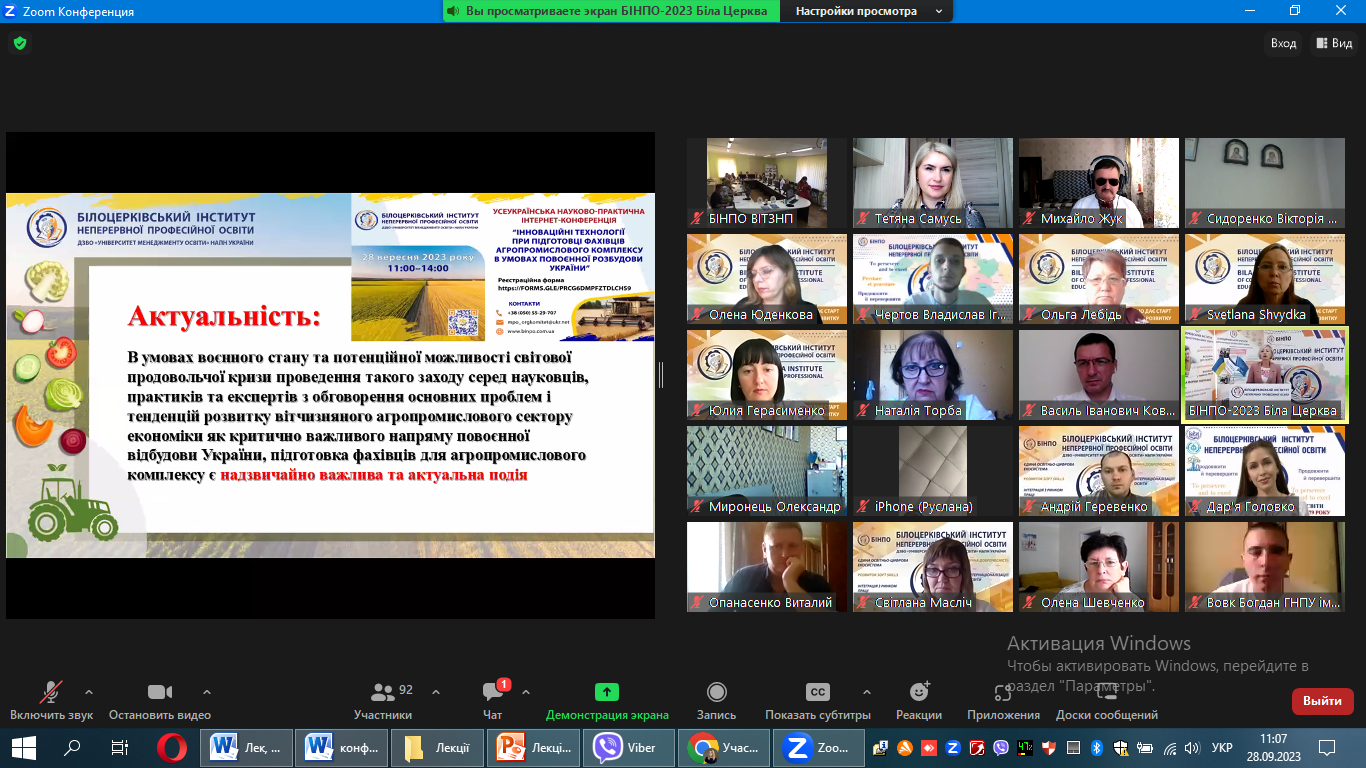Screen dimensions: 1366x768
Task: Click the divider handle between slide and gallery
Action: (x=660, y=375)
